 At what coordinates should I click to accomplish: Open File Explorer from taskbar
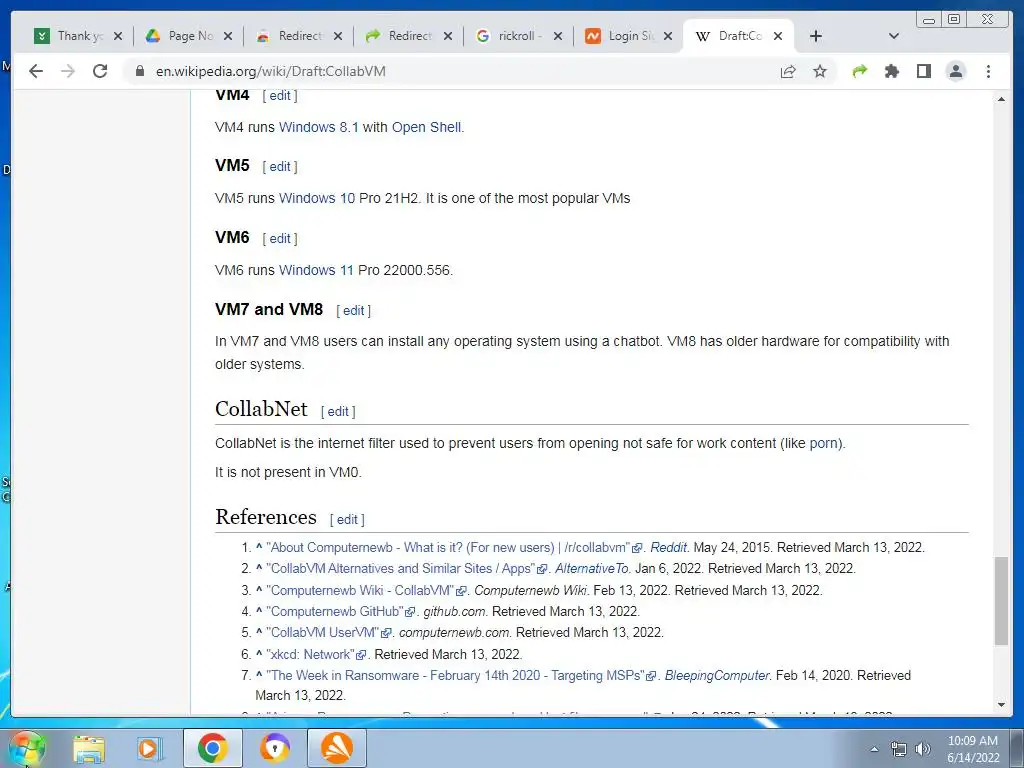89,748
